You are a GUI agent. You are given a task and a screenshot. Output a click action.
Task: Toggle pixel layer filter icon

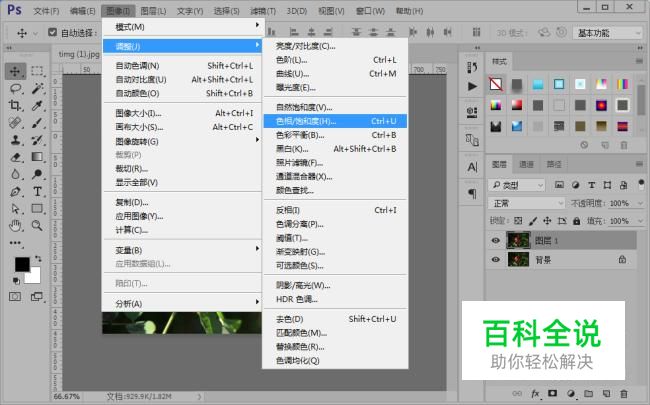point(559,185)
